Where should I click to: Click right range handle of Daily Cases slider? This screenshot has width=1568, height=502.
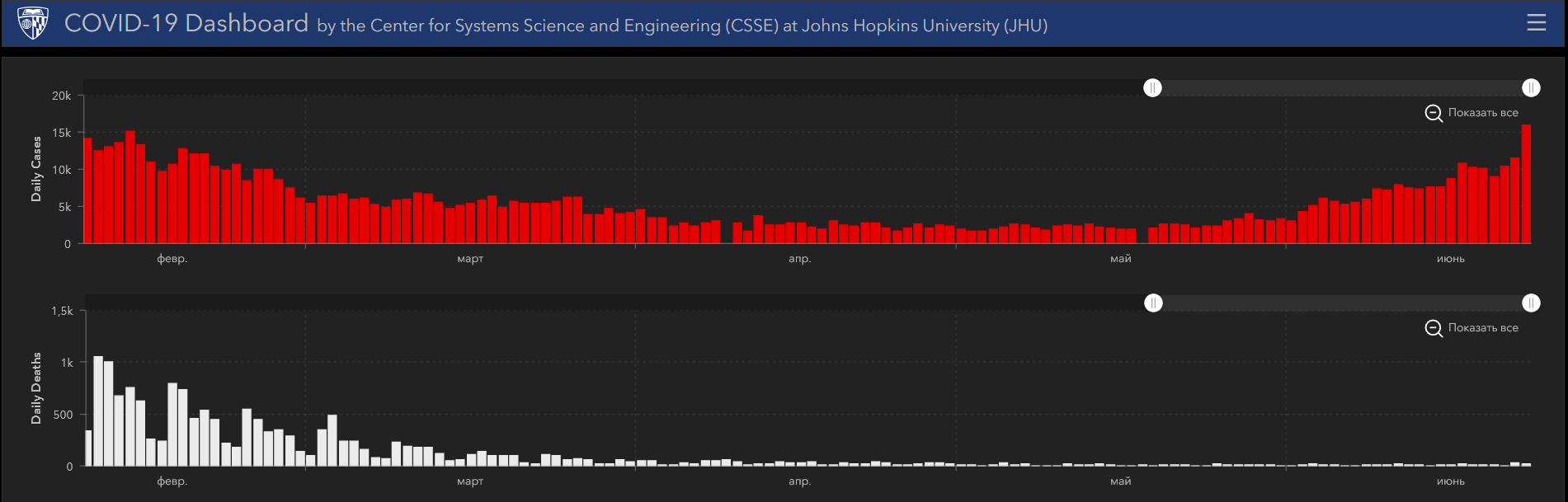(x=1531, y=88)
